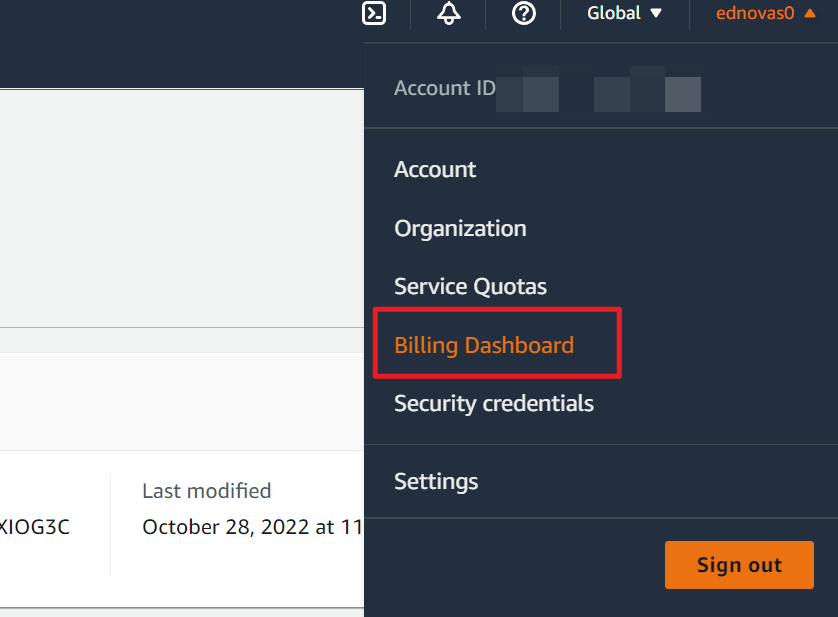Click the XIOG3C identifier text
Viewport: 838px width, 617px height.
(x=35, y=527)
